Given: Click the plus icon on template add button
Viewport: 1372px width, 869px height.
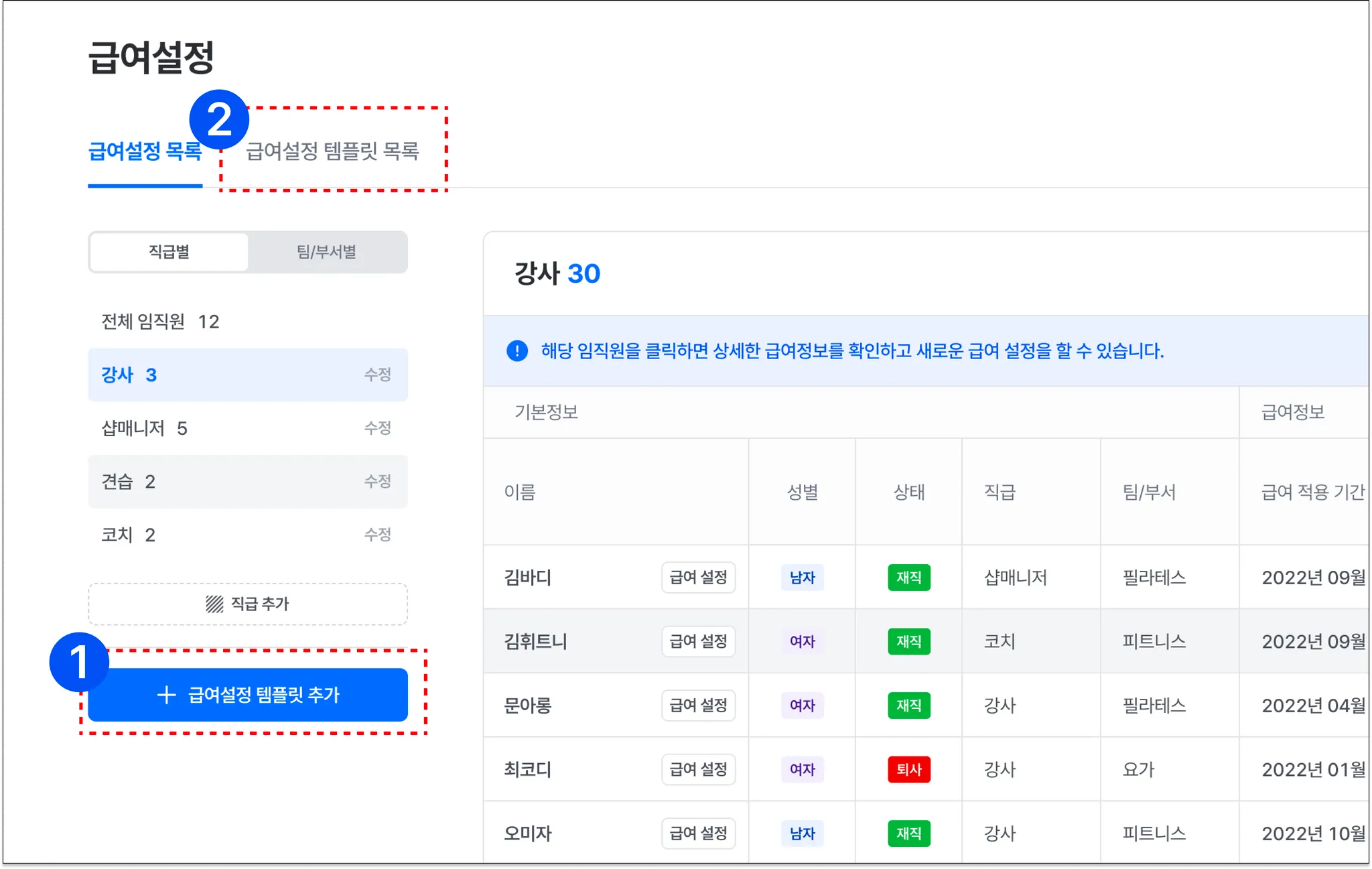Looking at the screenshot, I should tap(166, 695).
